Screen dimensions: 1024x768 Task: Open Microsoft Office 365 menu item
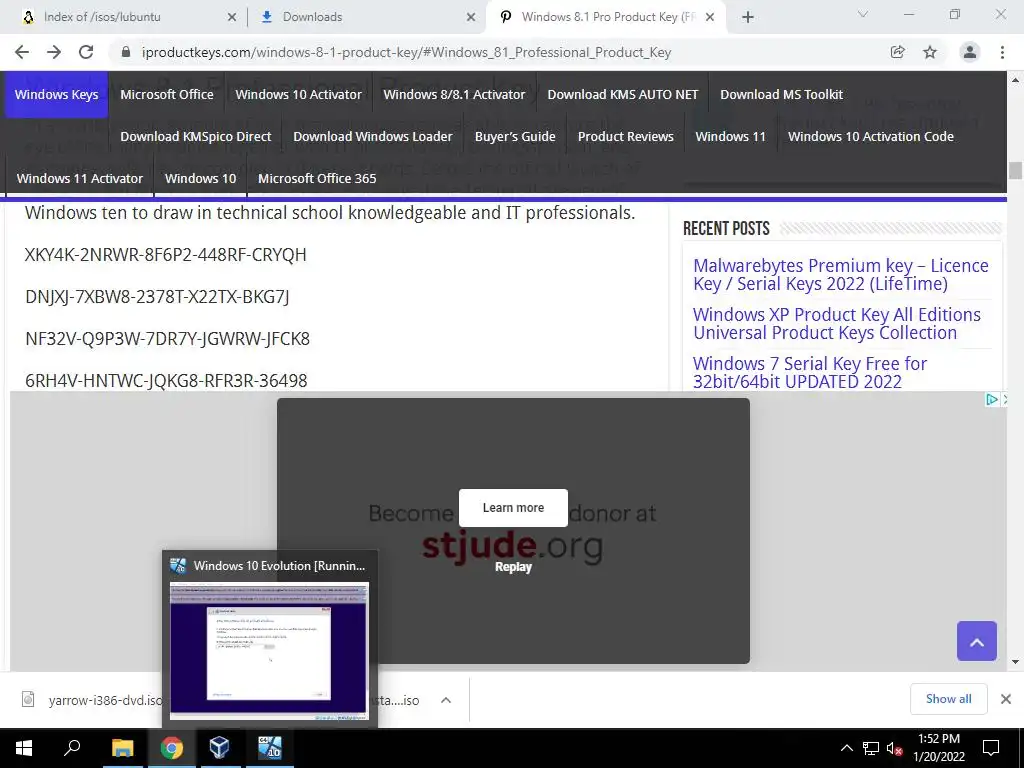317,178
